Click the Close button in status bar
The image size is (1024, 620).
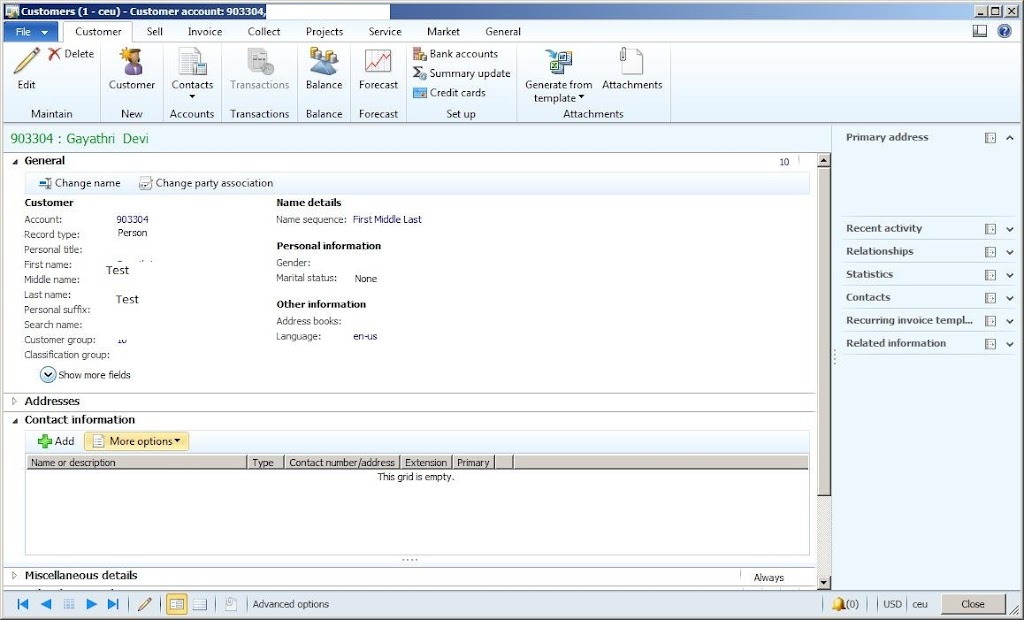(x=972, y=604)
